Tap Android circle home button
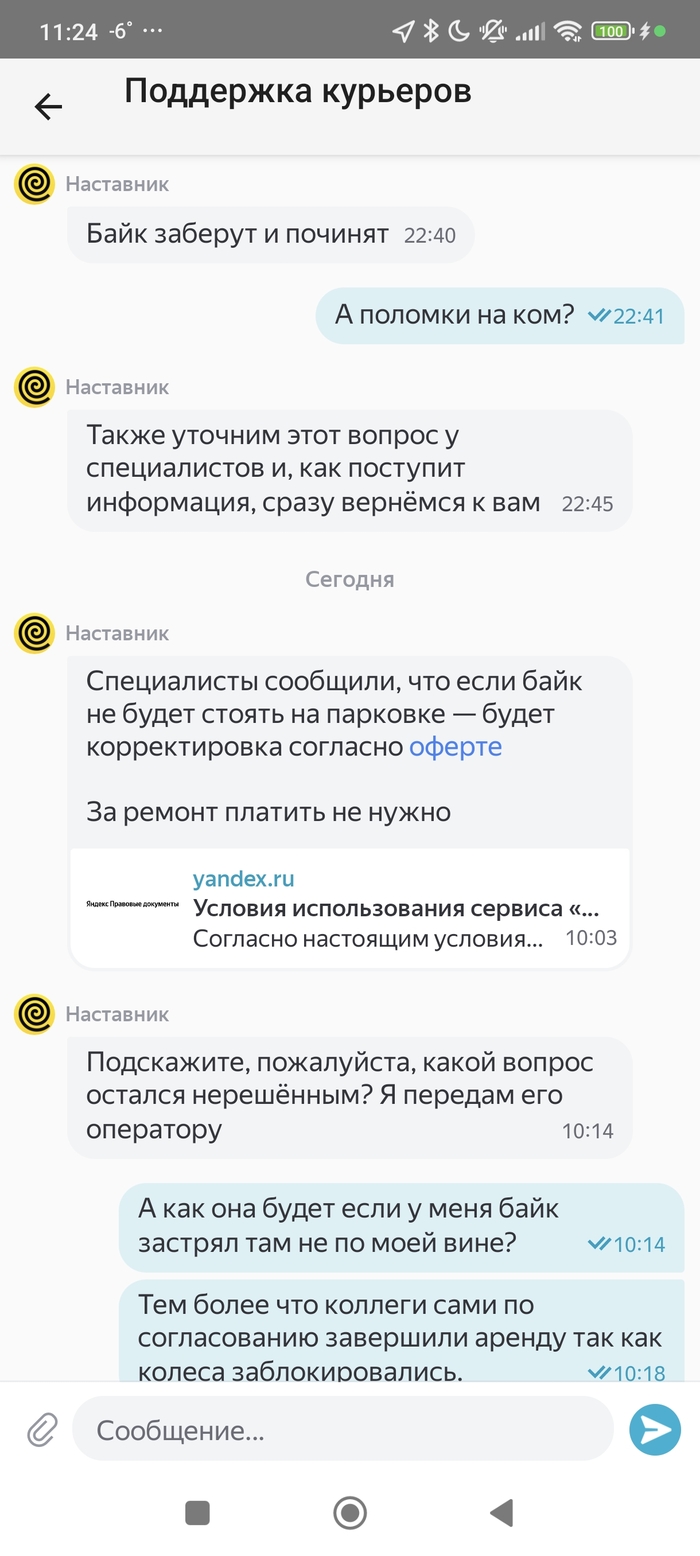Viewport: 700px width, 1556px height. [x=350, y=1512]
